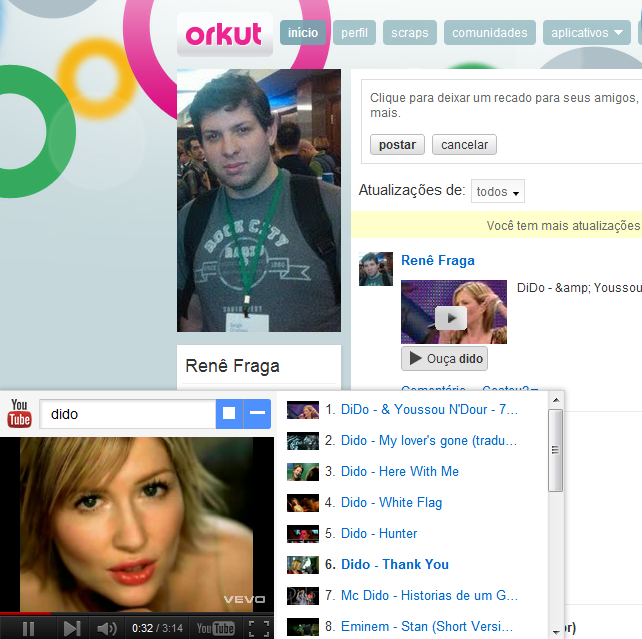Click the 'Você tem mais atualizações' banner
The width and height of the screenshot is (642, 639).
496,225
